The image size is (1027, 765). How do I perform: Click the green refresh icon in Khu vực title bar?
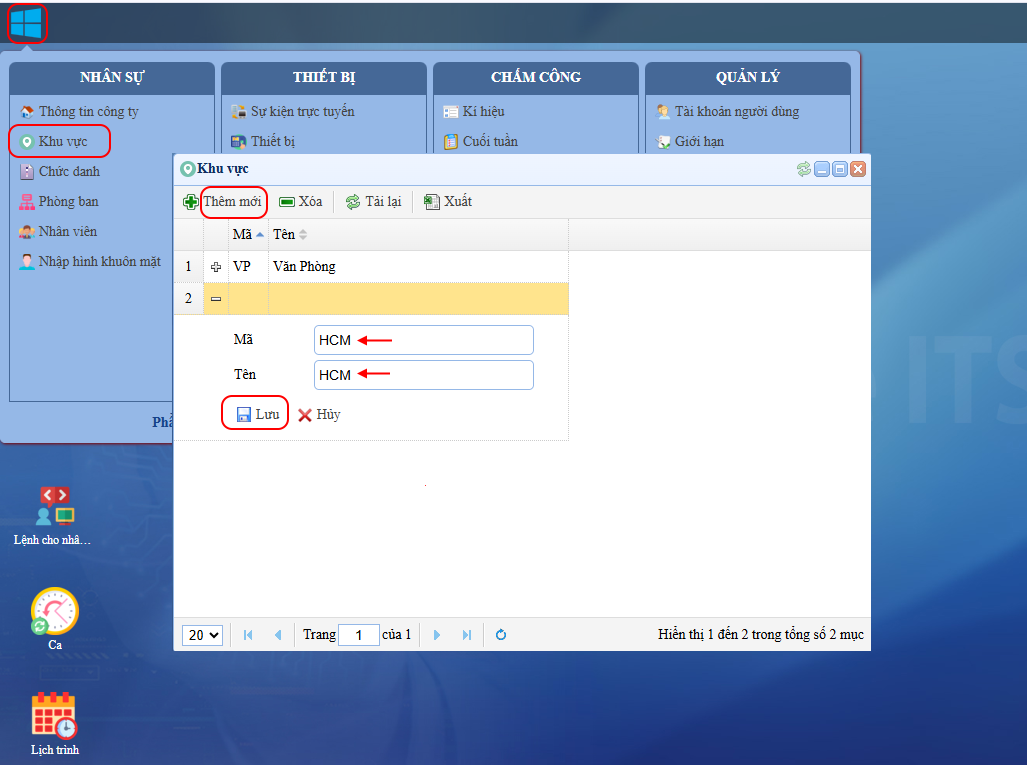804,169
